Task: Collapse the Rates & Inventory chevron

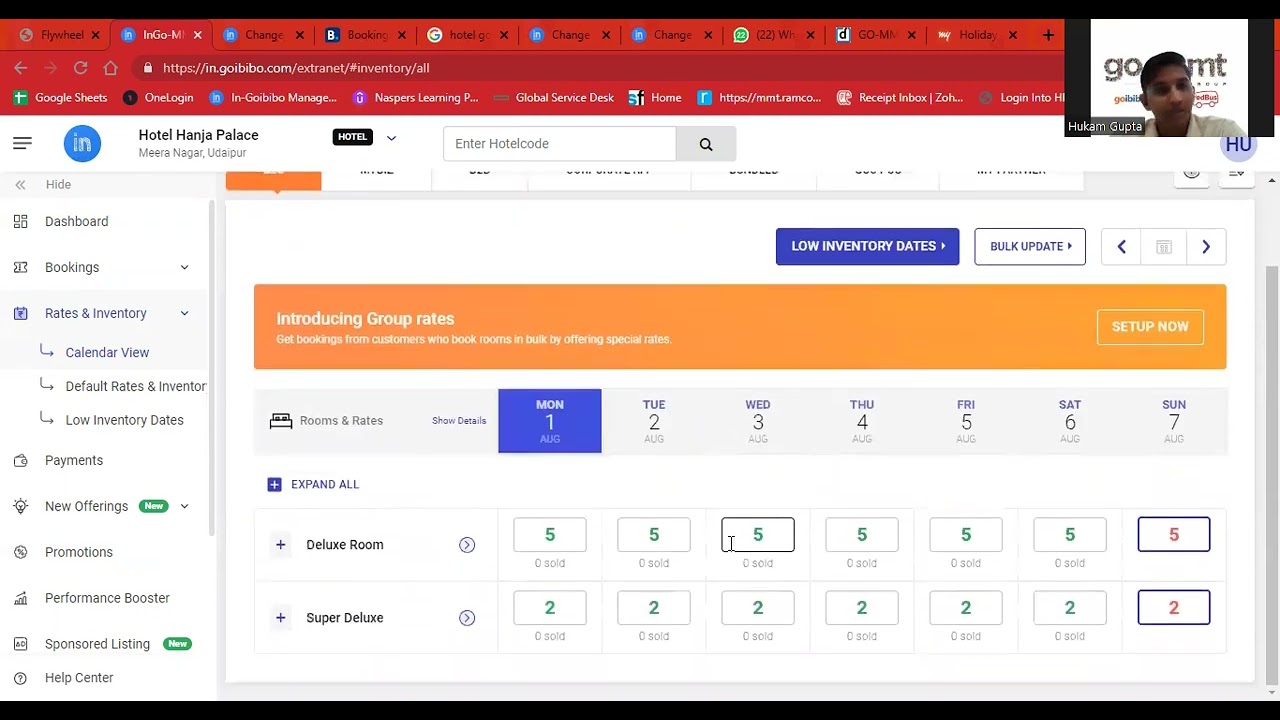Action: tap(184, 314)
